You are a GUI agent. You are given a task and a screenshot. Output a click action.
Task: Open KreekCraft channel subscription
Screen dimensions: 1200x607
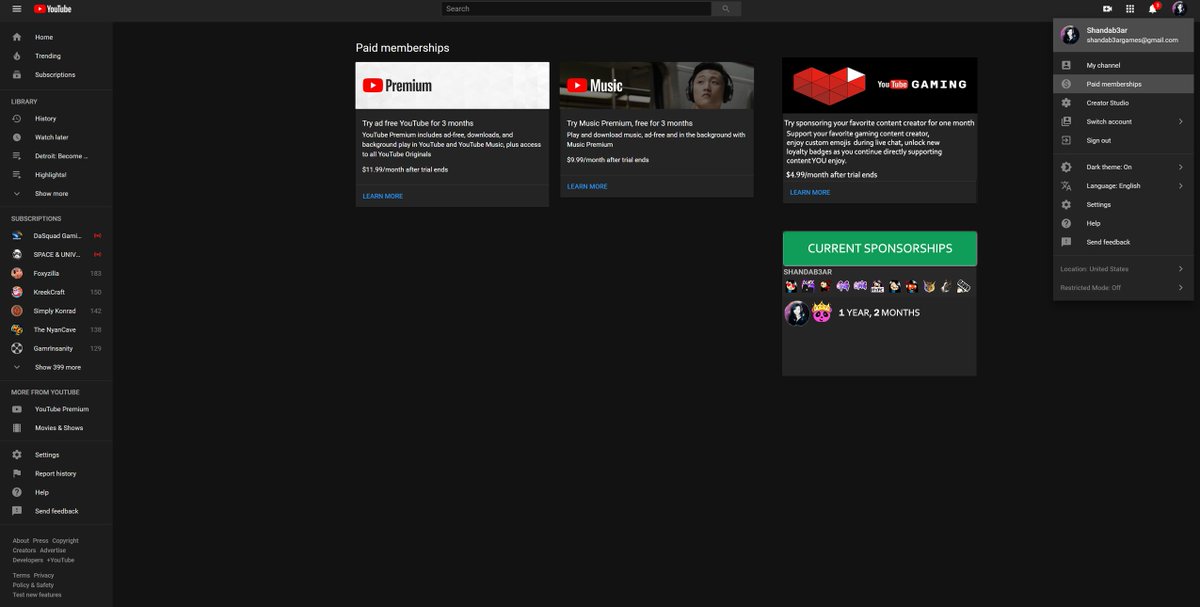coord(56,292)
